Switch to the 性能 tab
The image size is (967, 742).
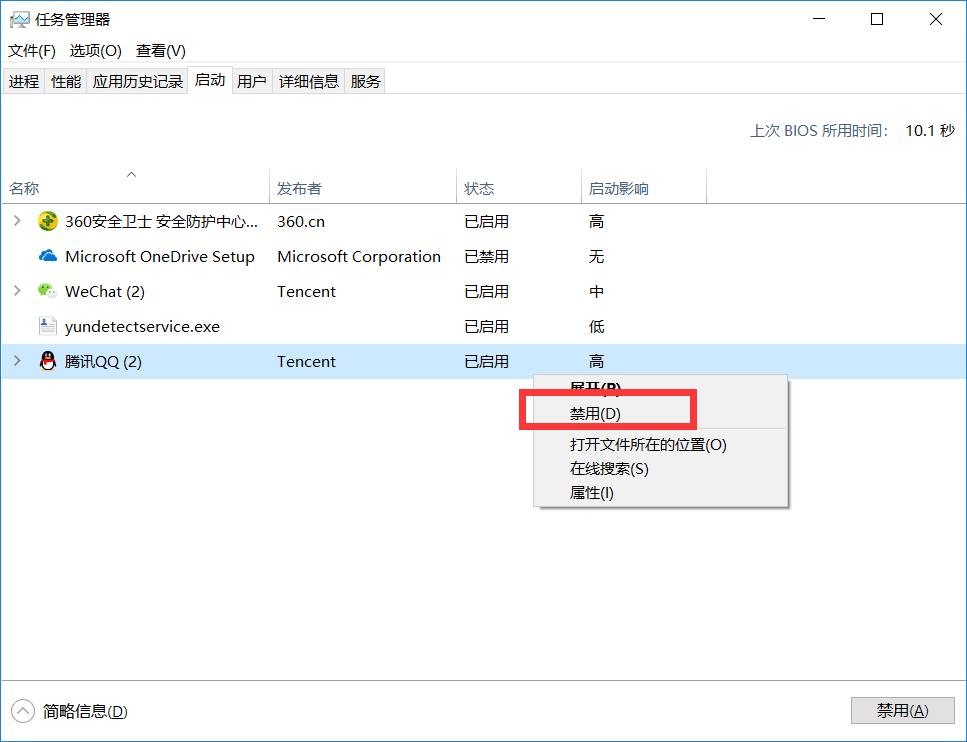(x=65, y=81)
